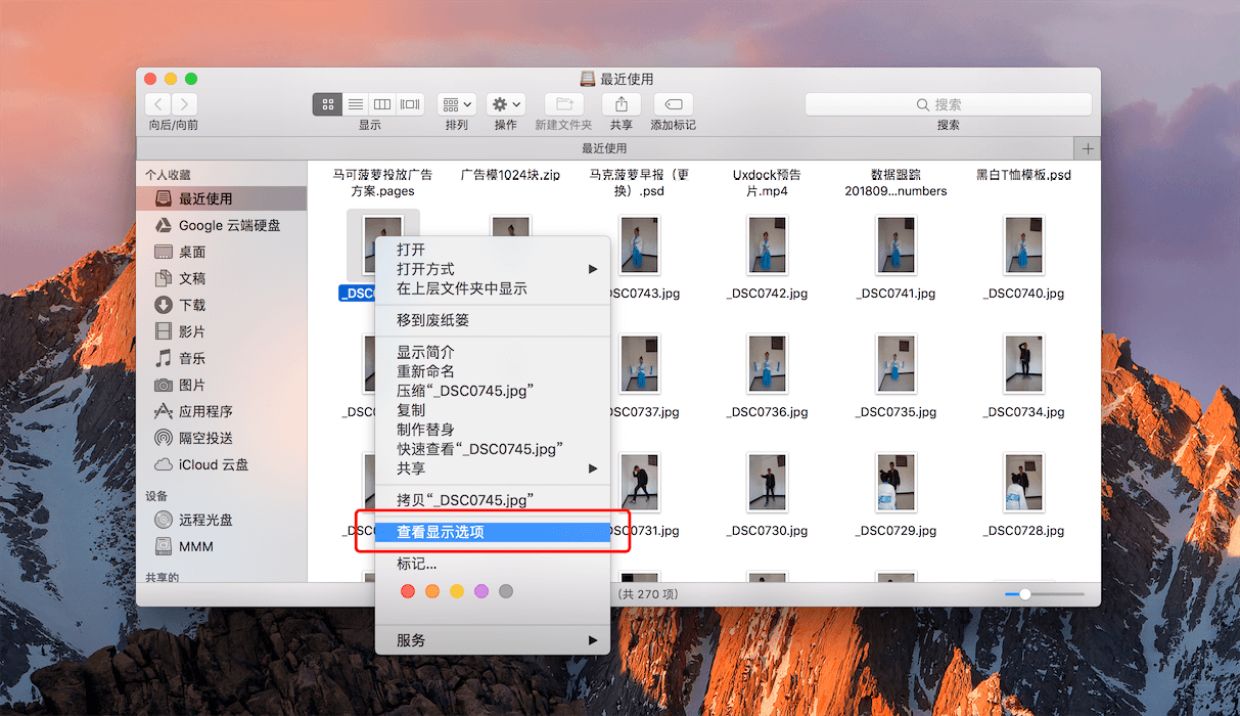Select the _DSC0729.jpg thumbnail

coord(896,482)
